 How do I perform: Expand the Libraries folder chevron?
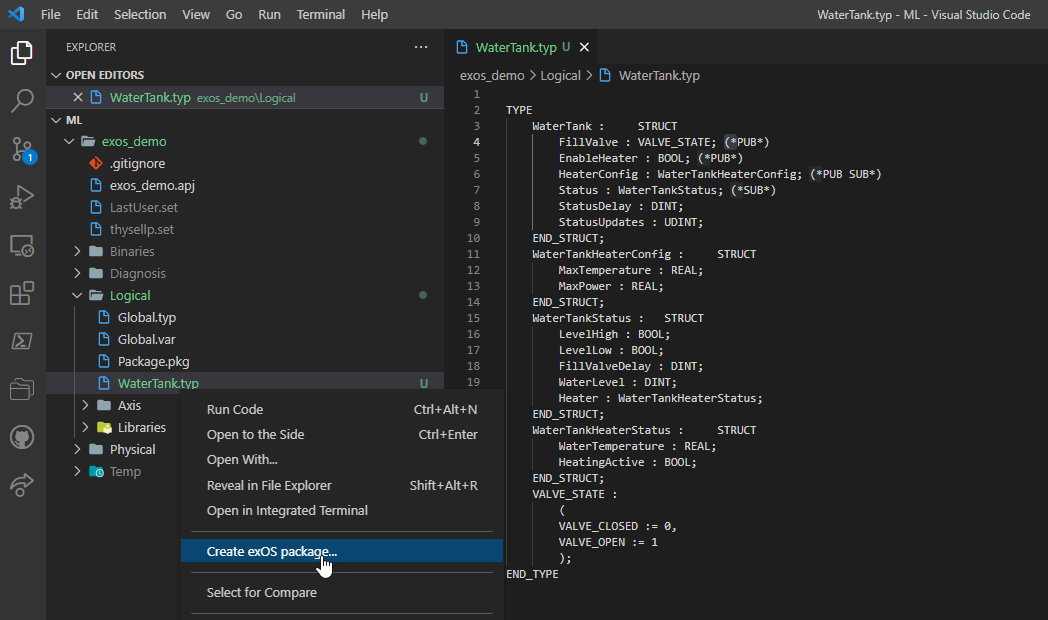coord(85,428)
